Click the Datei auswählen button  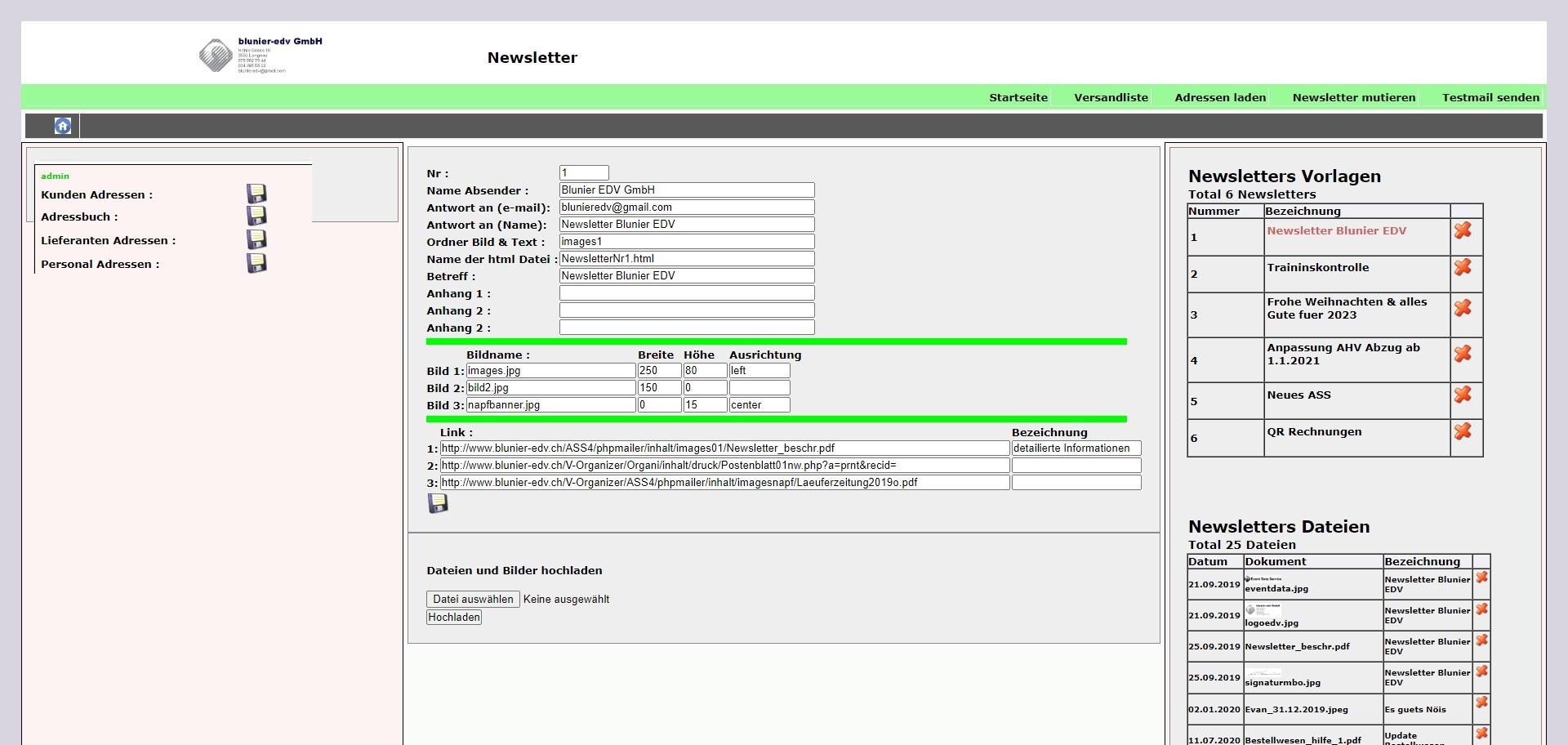coord(473,600)
